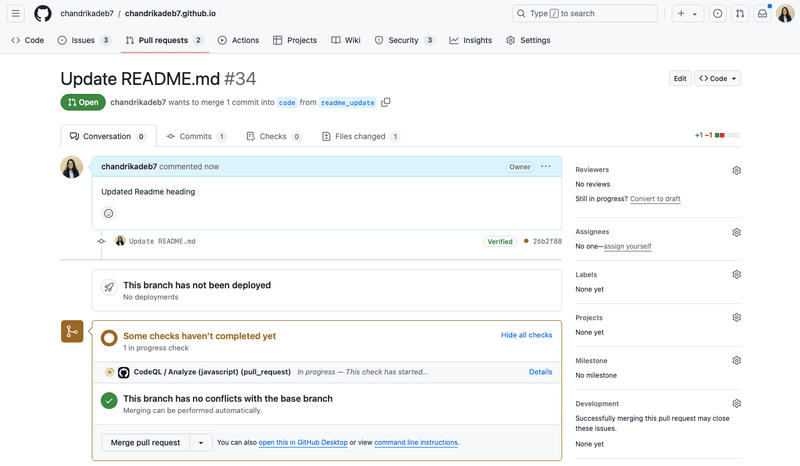Click the commit status dot next to 26b2f88
This screenshot has height=466, width=800.
point(526,241)
